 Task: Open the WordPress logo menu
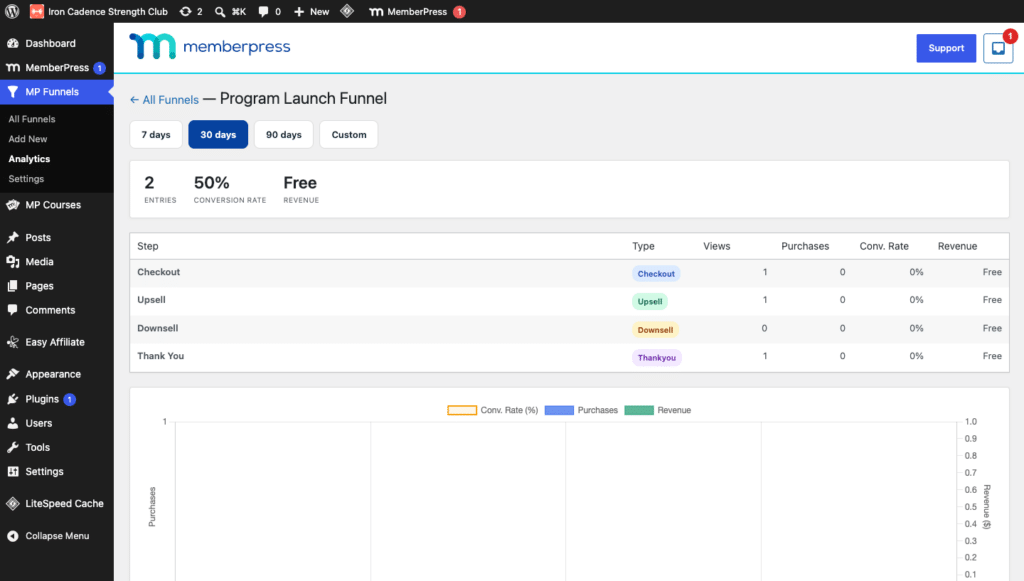click(12, 11)
